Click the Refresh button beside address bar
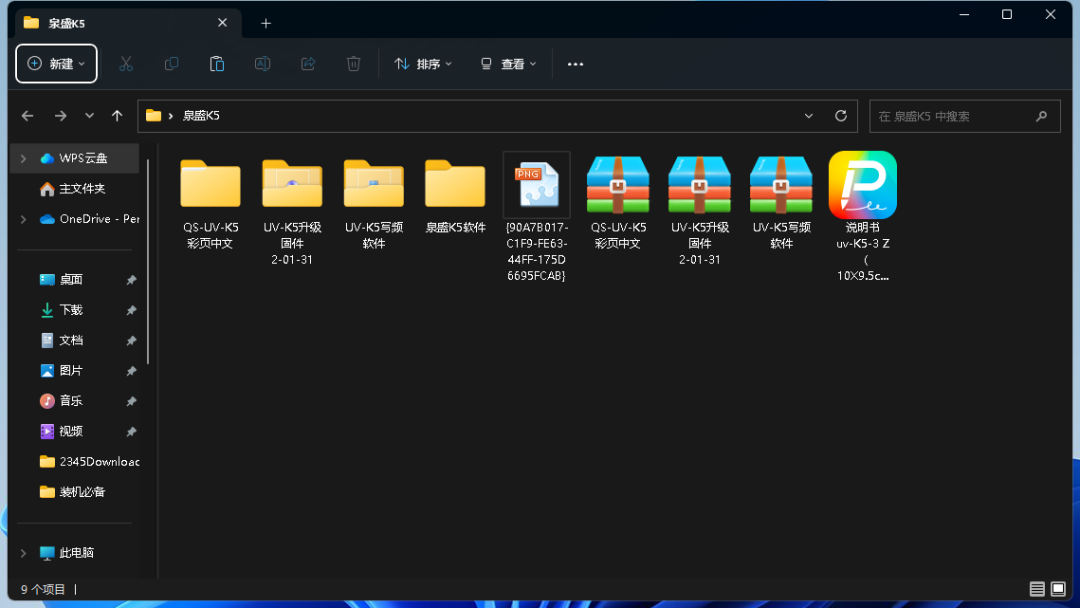 (x=841, y=116)
